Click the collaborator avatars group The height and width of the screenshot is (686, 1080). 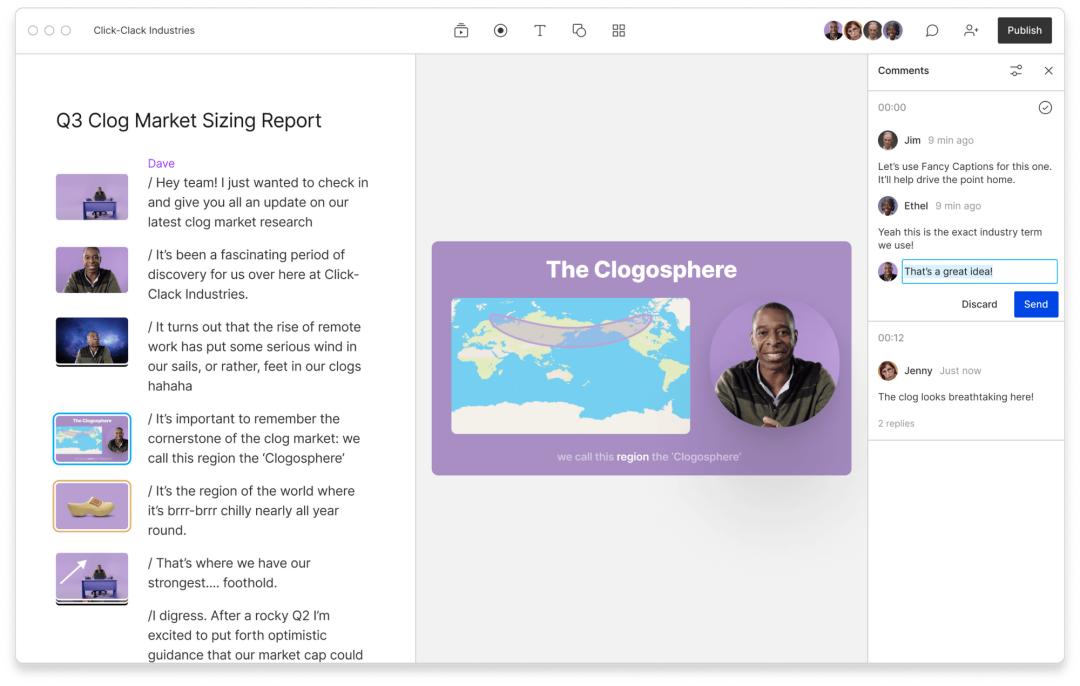coord(863,31)
